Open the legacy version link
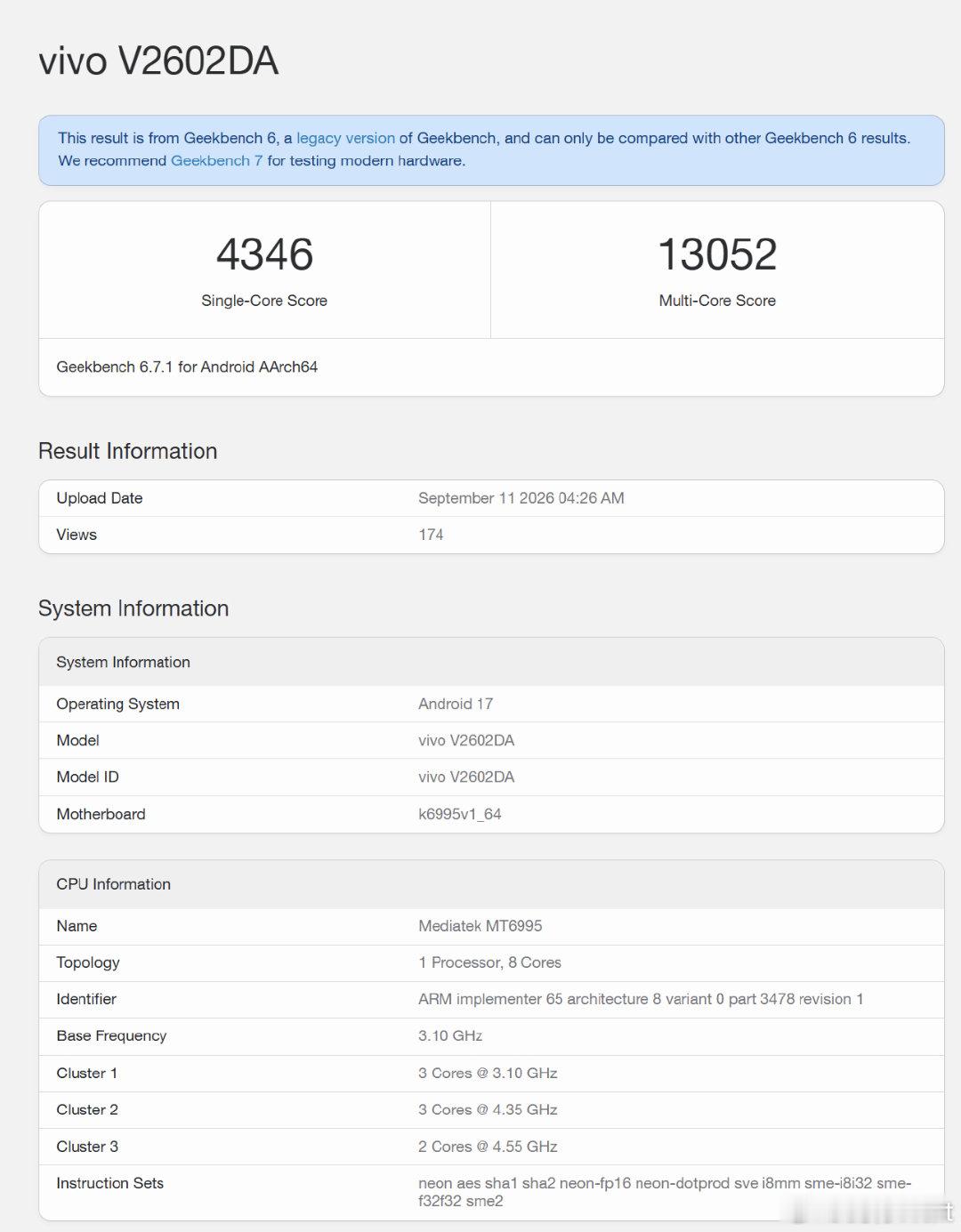 [x=345, y=138]
